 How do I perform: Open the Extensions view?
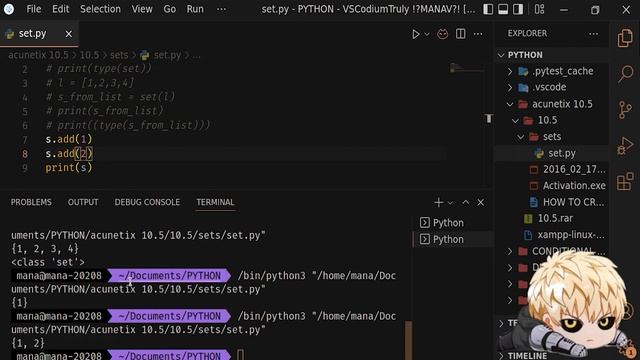pyautogui.click(x=625, y=182)
